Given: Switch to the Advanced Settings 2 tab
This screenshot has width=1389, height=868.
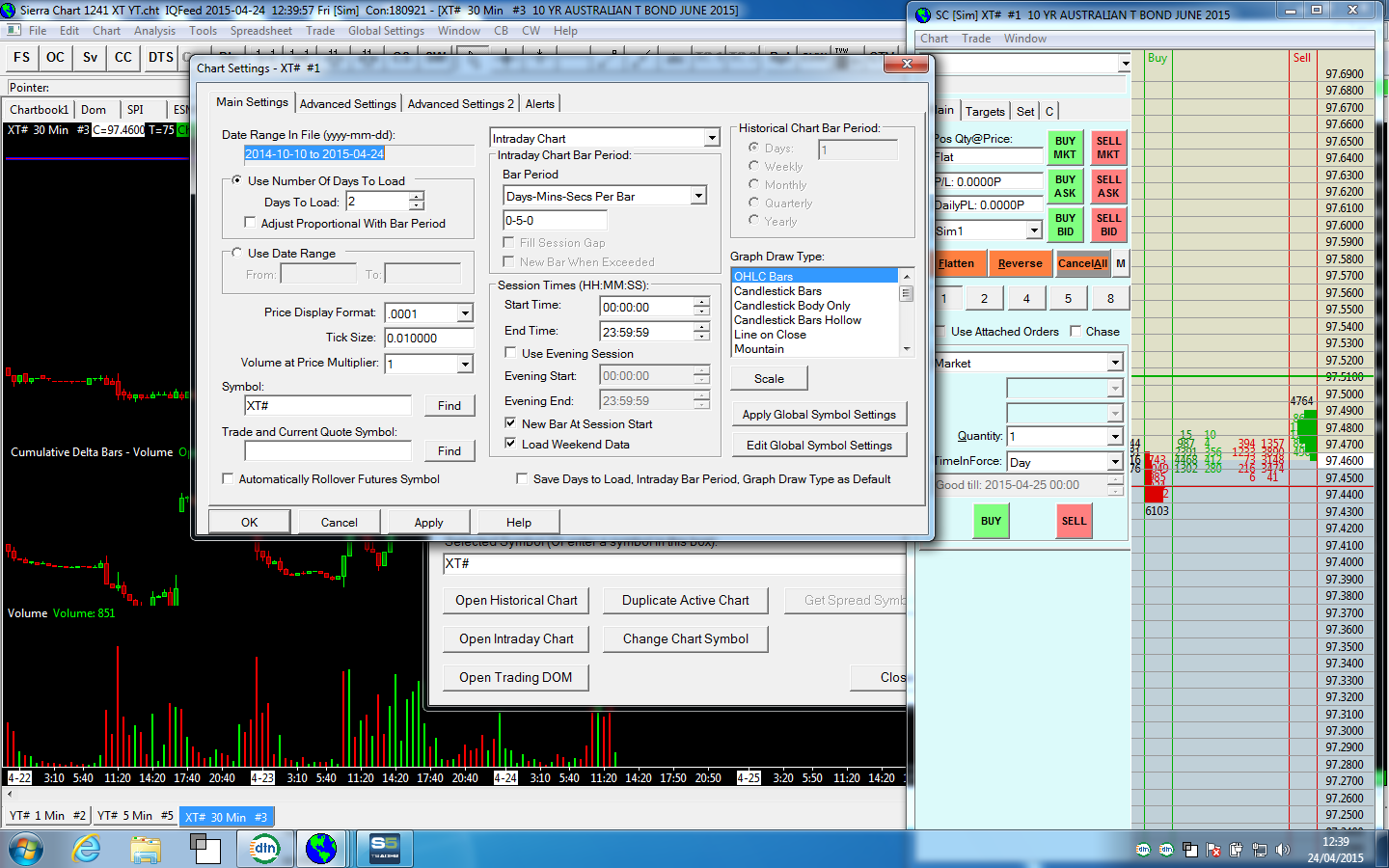Looking at the screenshot, I should point(460,103).
